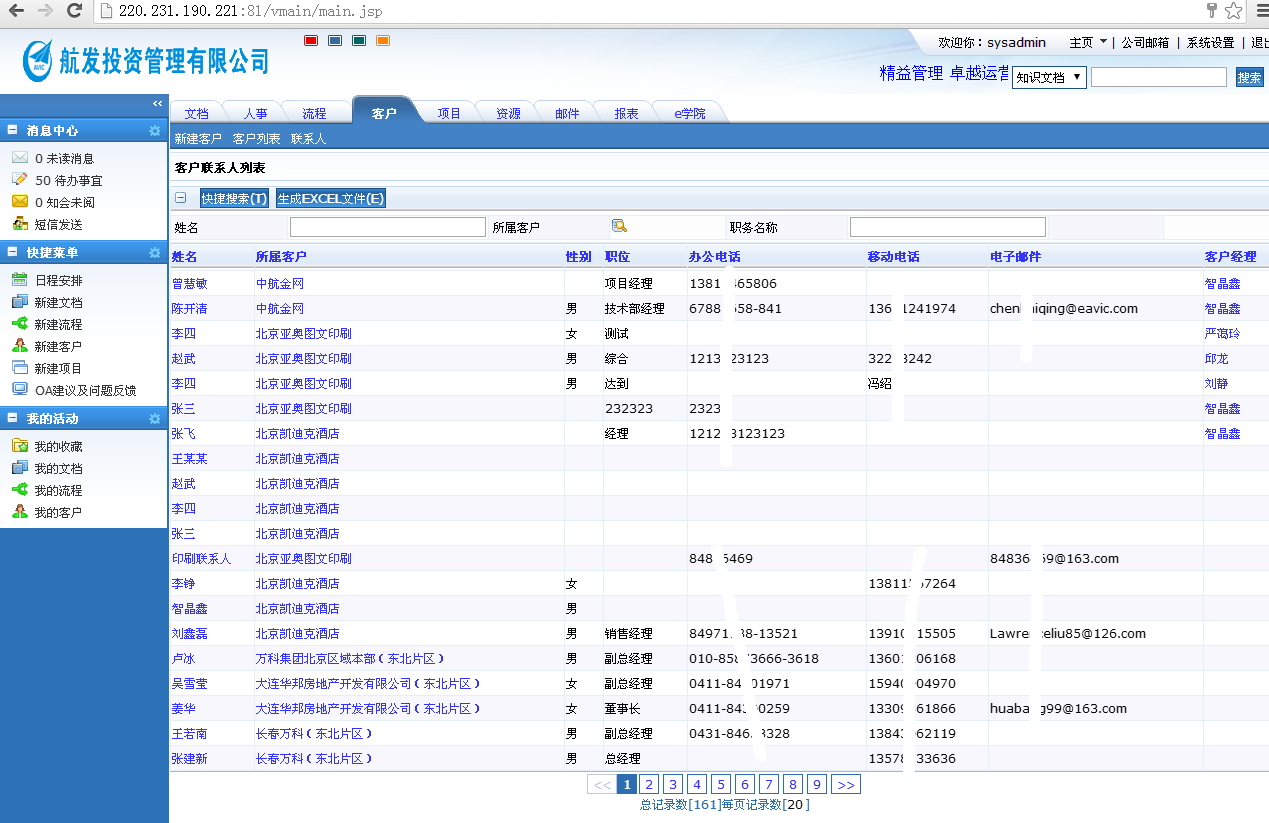Screen dimensions: 1269x823
Task: Click the key icon in address bar
Action: point(1212,11)
